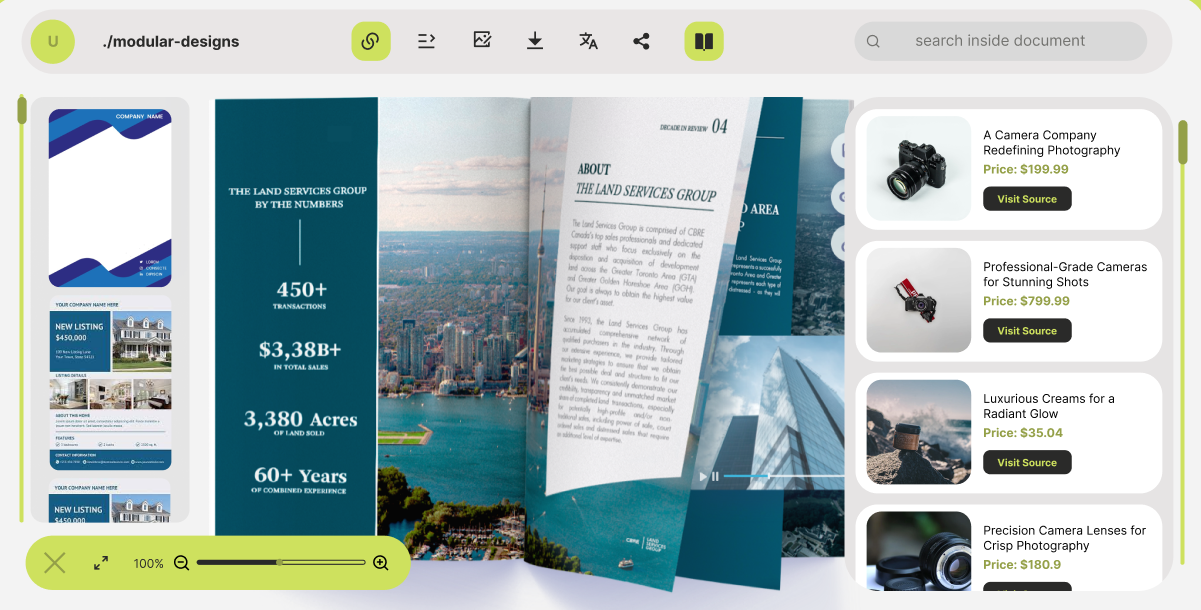Click the search magnifier icon
The height and width of the screenshot is (610, 1201).
coord(873,41)
